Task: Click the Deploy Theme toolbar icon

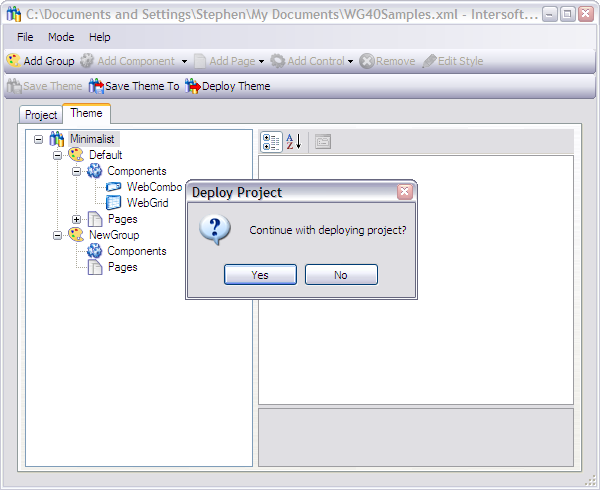Action: [193, 86]
